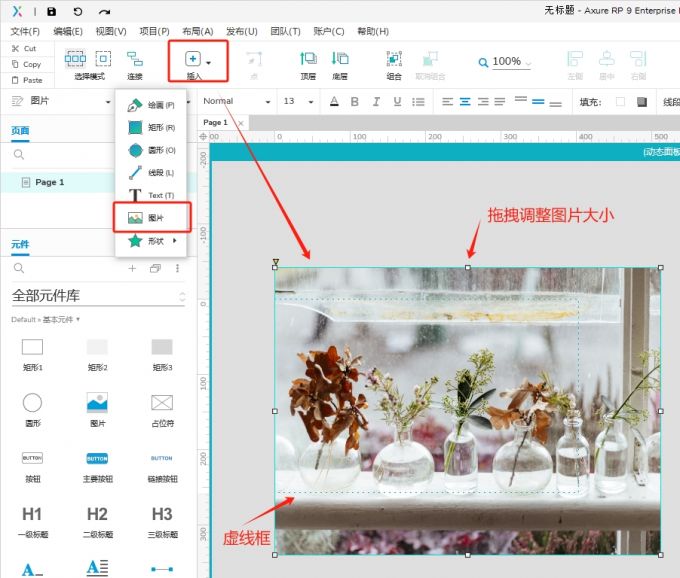The width and height of the screenshot is (680, 578).
Task: Open the 文件(F) menu
Action: (x=25, y=31)
